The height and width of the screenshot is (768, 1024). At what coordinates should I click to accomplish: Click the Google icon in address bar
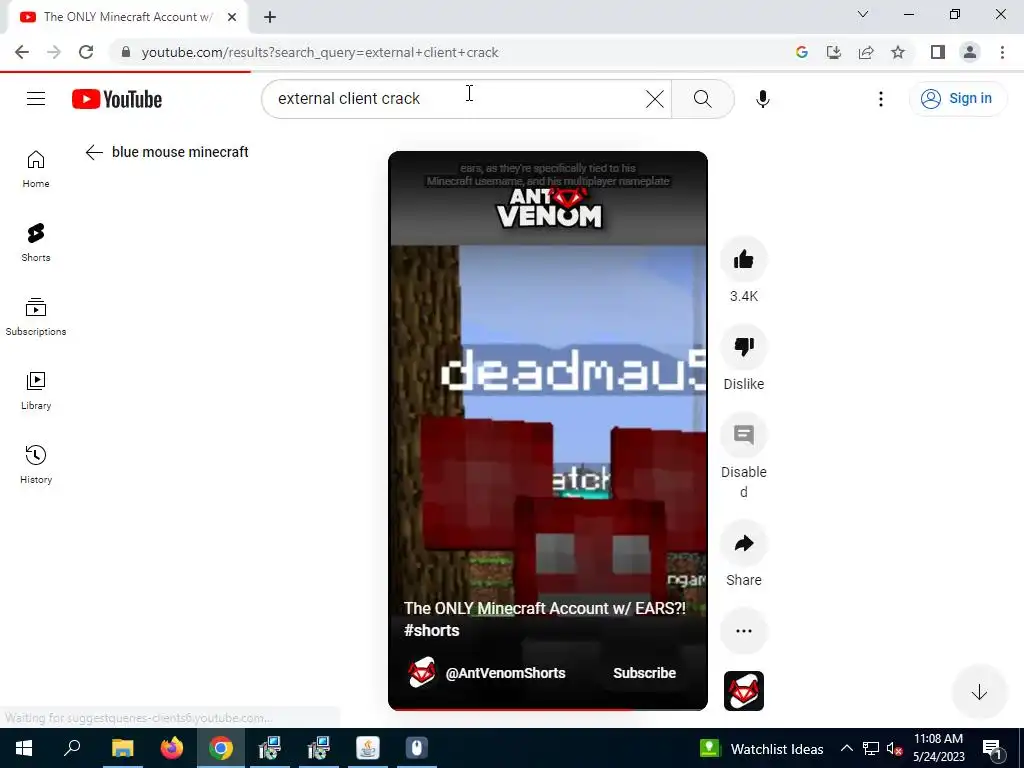click(801, 52)
